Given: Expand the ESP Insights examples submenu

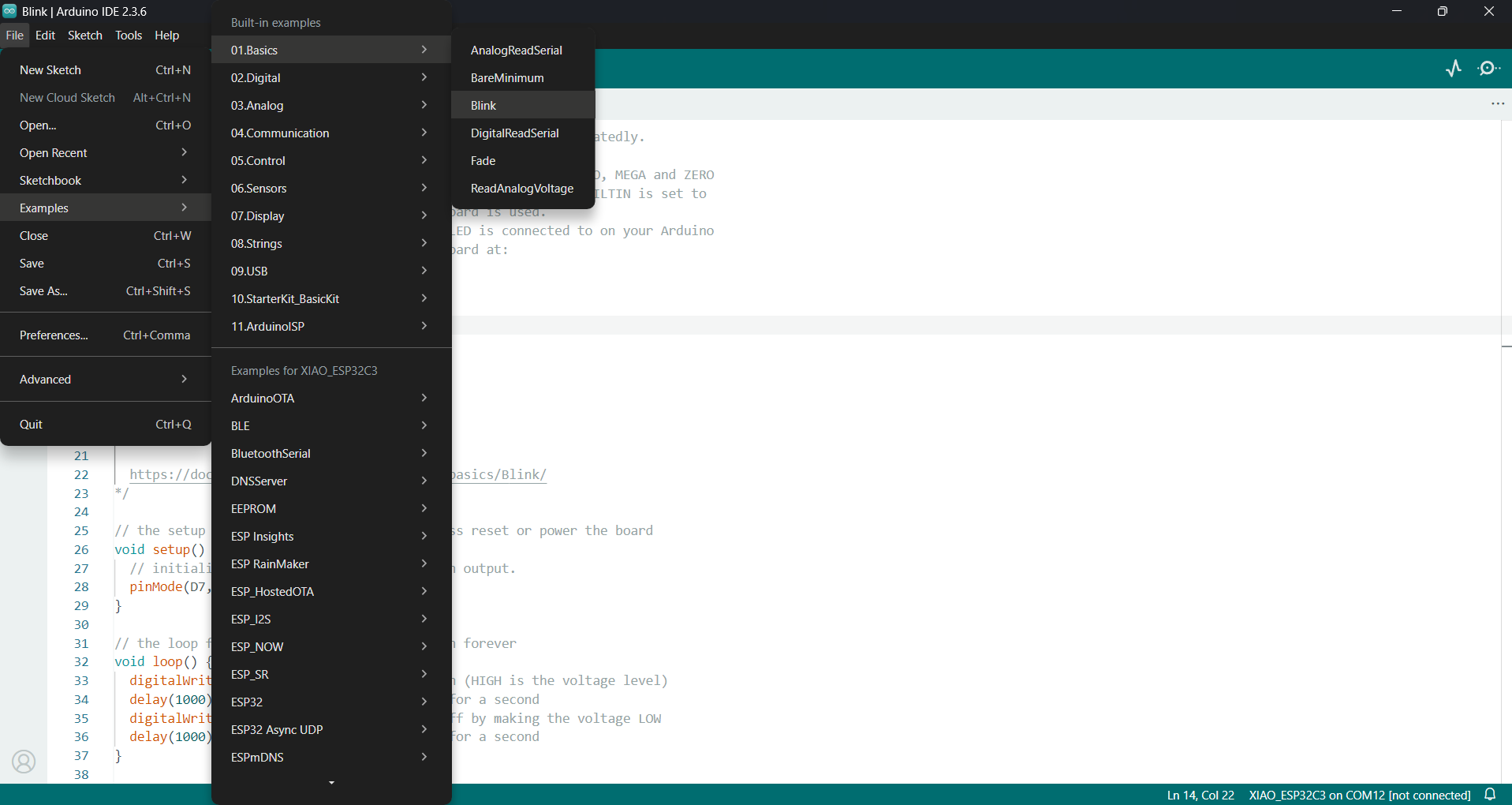Looking at the screenshot, I should click(x=331, y=537).
